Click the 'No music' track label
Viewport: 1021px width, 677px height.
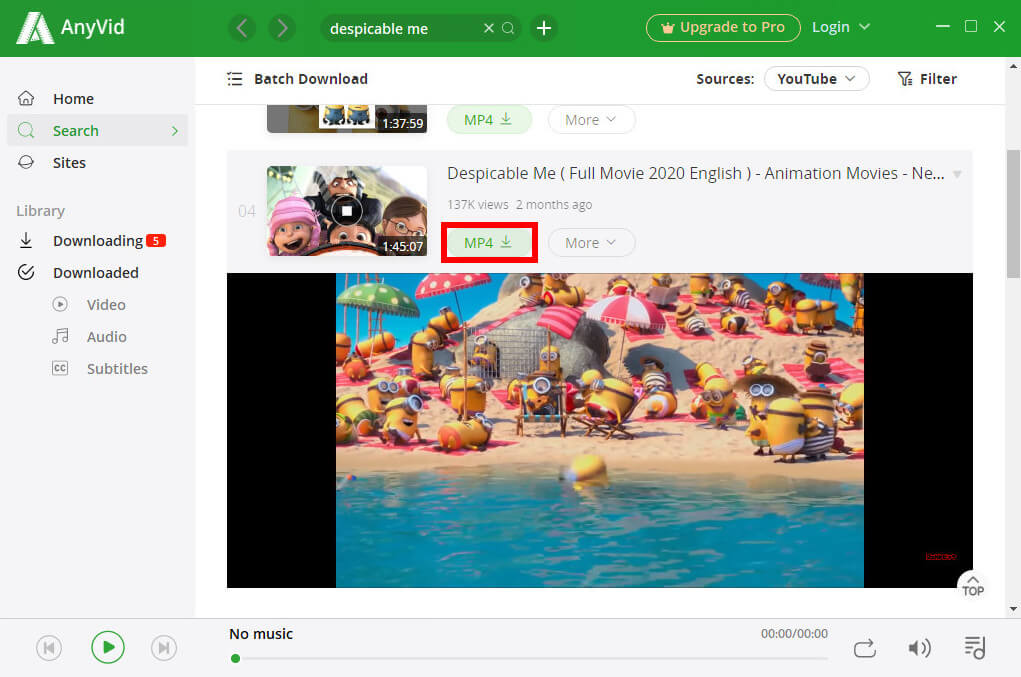click(x=261, y=634)
